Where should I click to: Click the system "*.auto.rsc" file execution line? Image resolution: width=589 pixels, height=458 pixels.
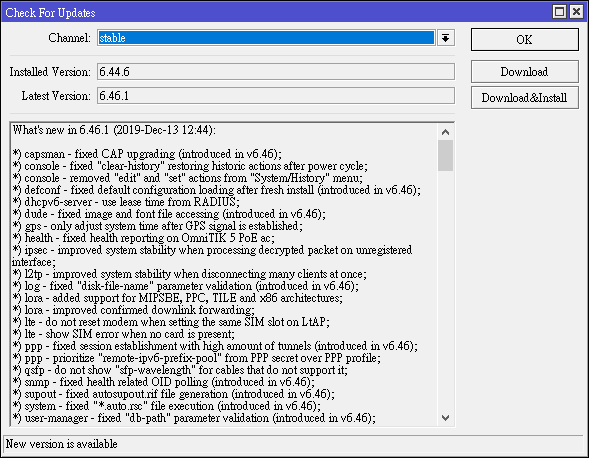(x=167, y=406)
